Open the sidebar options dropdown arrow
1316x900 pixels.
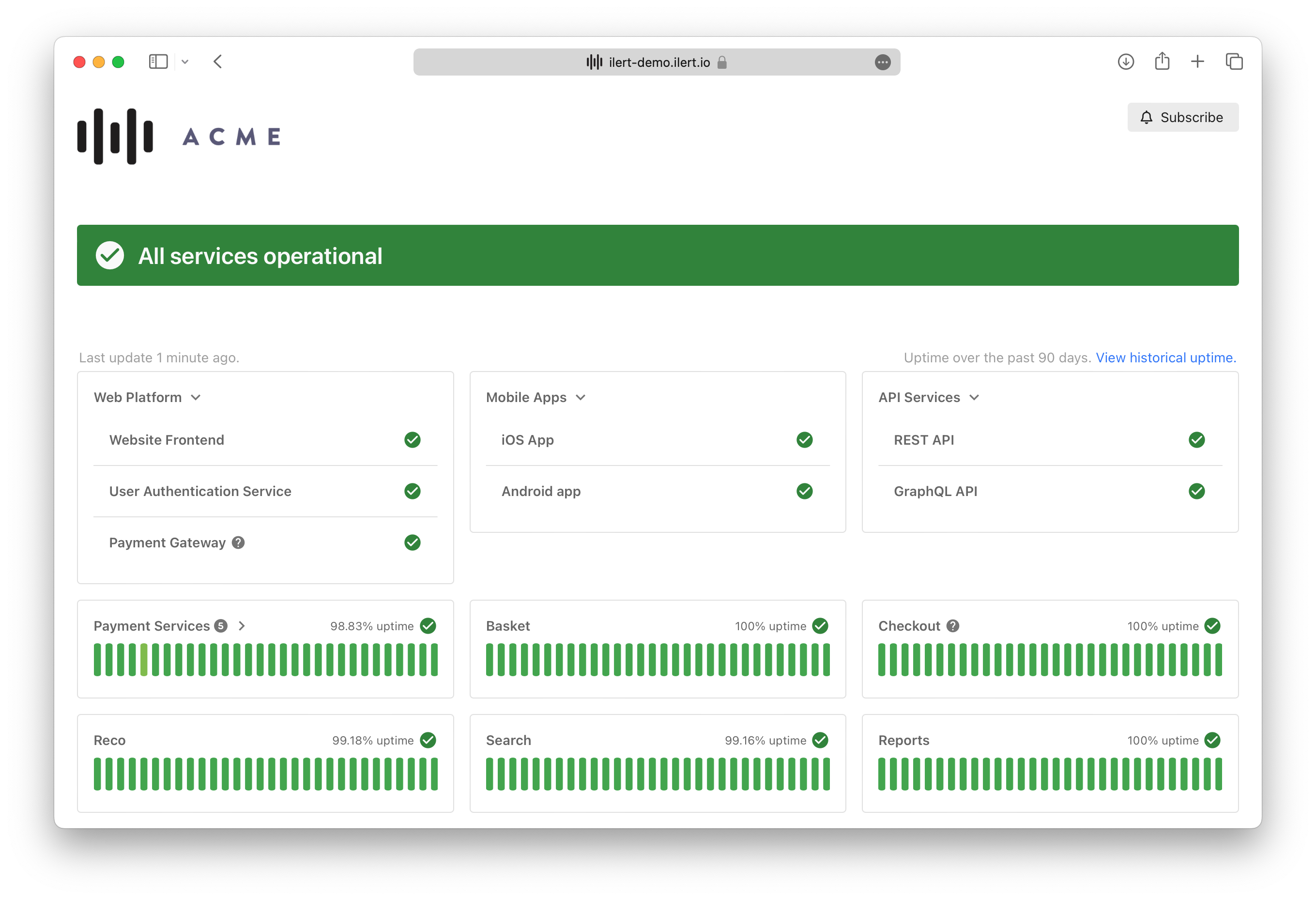pos(184,62)
